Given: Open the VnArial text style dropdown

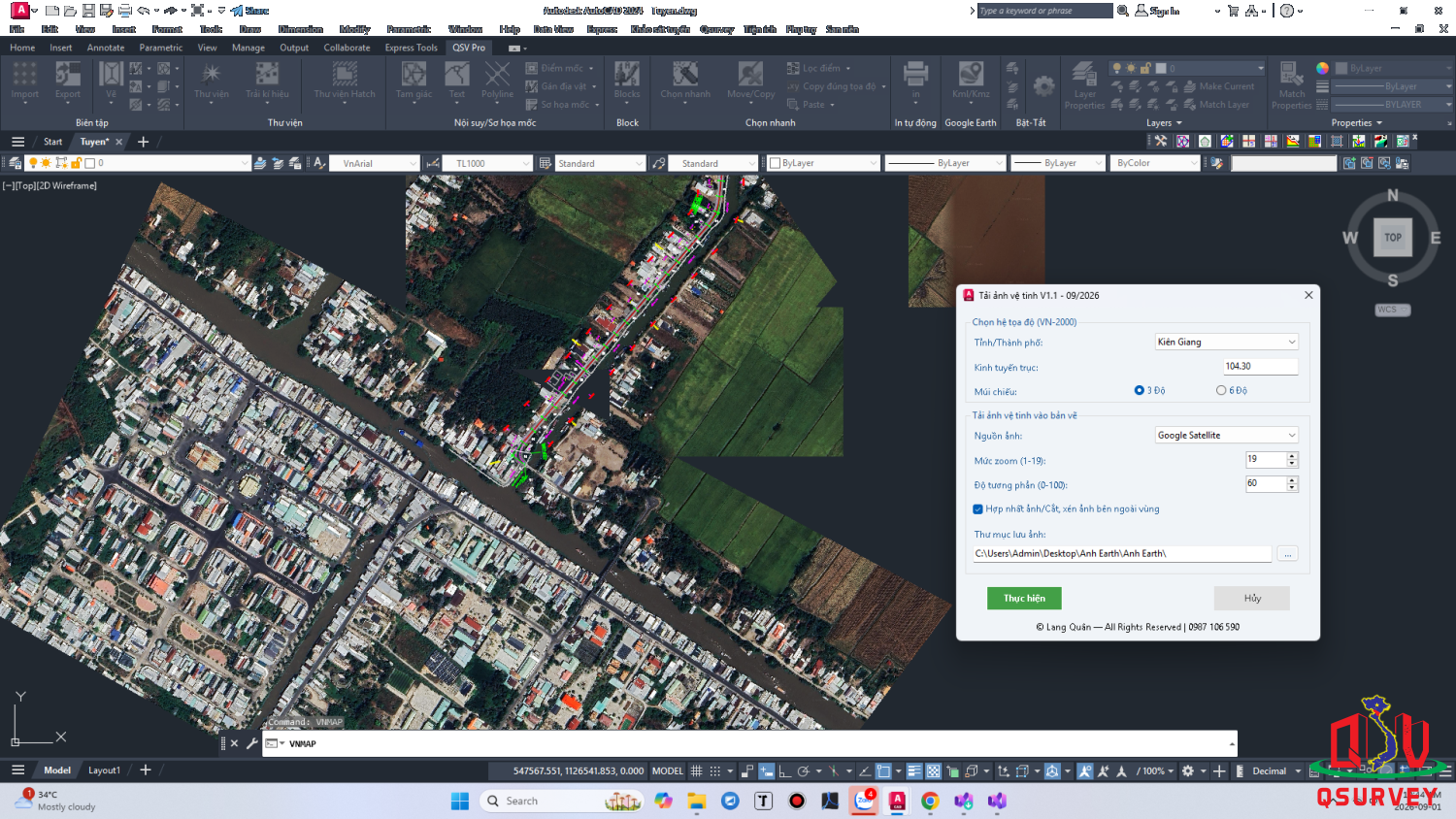Looking at the screenshot, I should (375, 163).
